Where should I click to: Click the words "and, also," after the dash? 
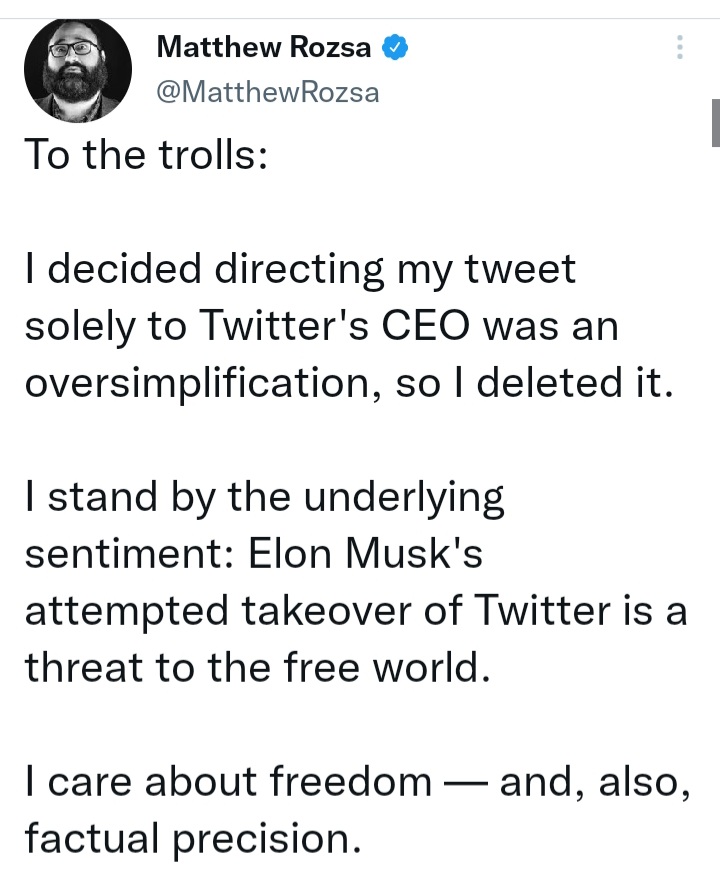click(595, 782)
